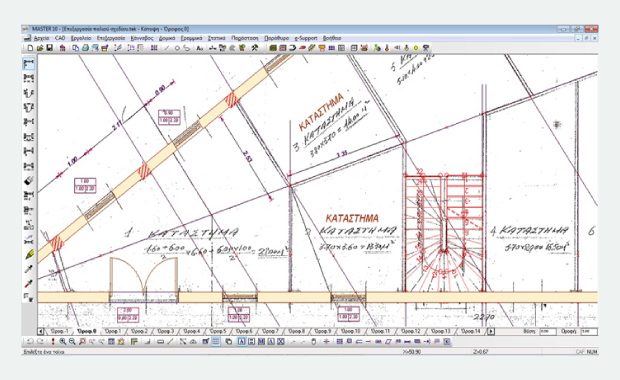Click the 2.53 dimension label in the drawing

point(247,157)
